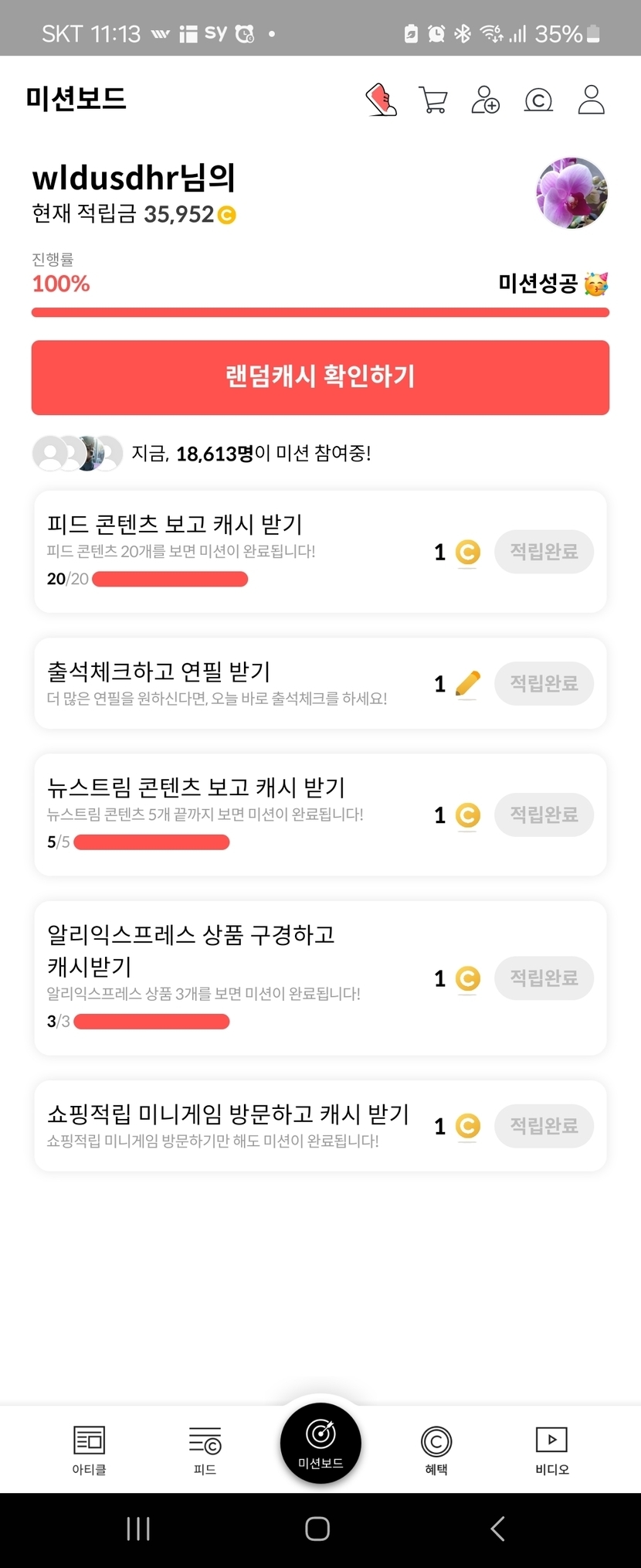The width and height of the screenshot is (641, 1568).
Task: Open the shopping cart
Action: coord(432,100)
